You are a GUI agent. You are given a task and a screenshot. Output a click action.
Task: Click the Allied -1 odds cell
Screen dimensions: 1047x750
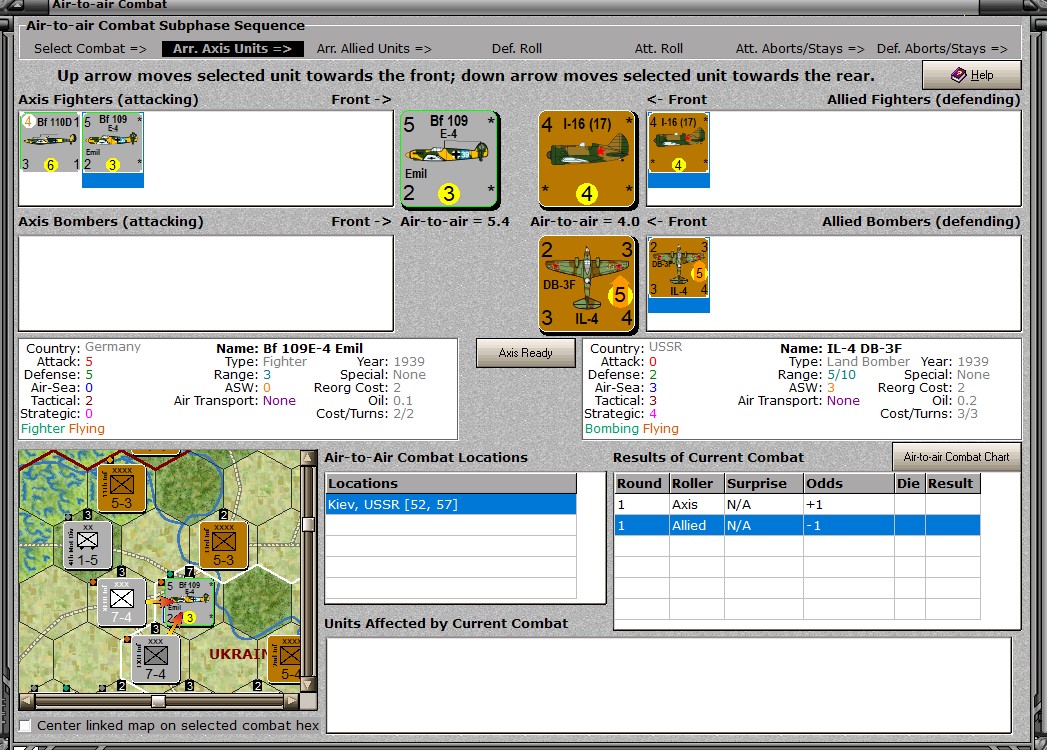pyautogui.click(x=849, y=526)
